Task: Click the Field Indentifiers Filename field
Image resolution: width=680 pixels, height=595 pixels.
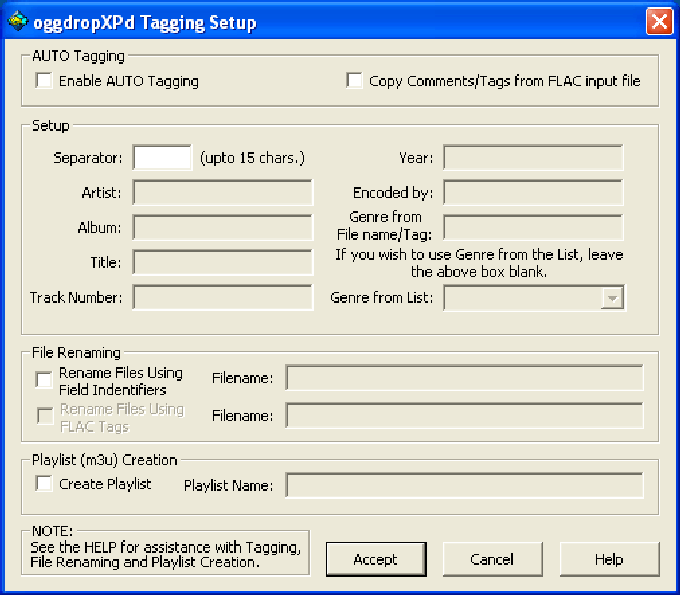Action: tap(464, 378)
